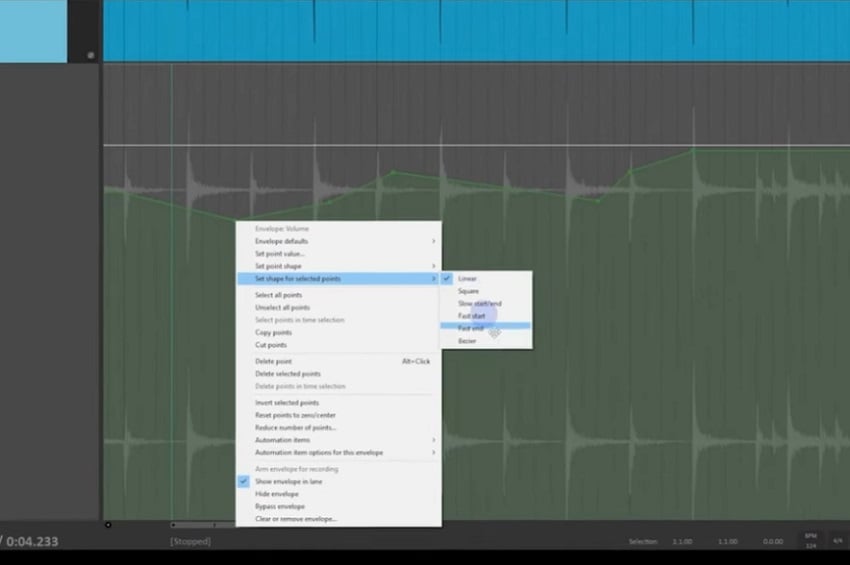The image size is (850, 565).
Task: Click Select all points
Action: 339,295
